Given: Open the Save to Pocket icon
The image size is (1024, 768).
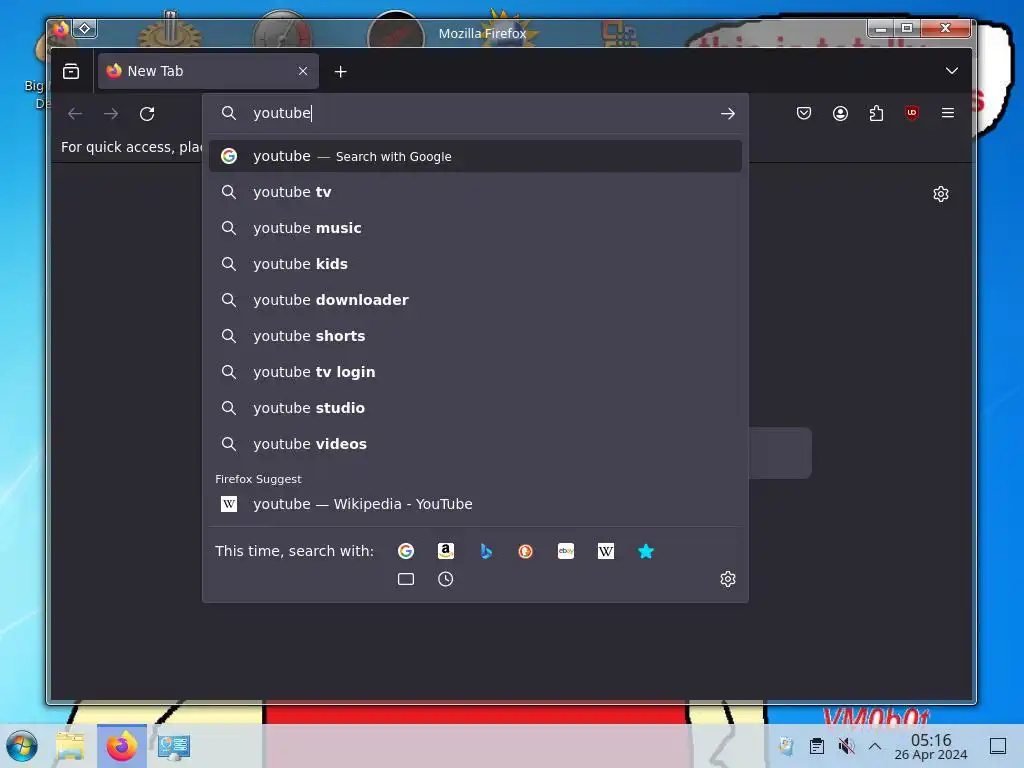Looking at the screenshot, I should (804, 113).
